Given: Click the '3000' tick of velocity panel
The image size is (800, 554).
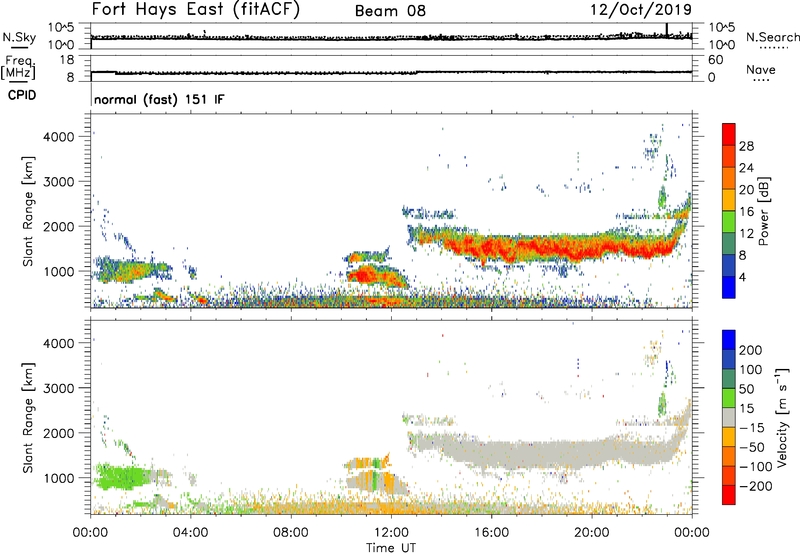Looking at the screenshot, I should point(59,388).
